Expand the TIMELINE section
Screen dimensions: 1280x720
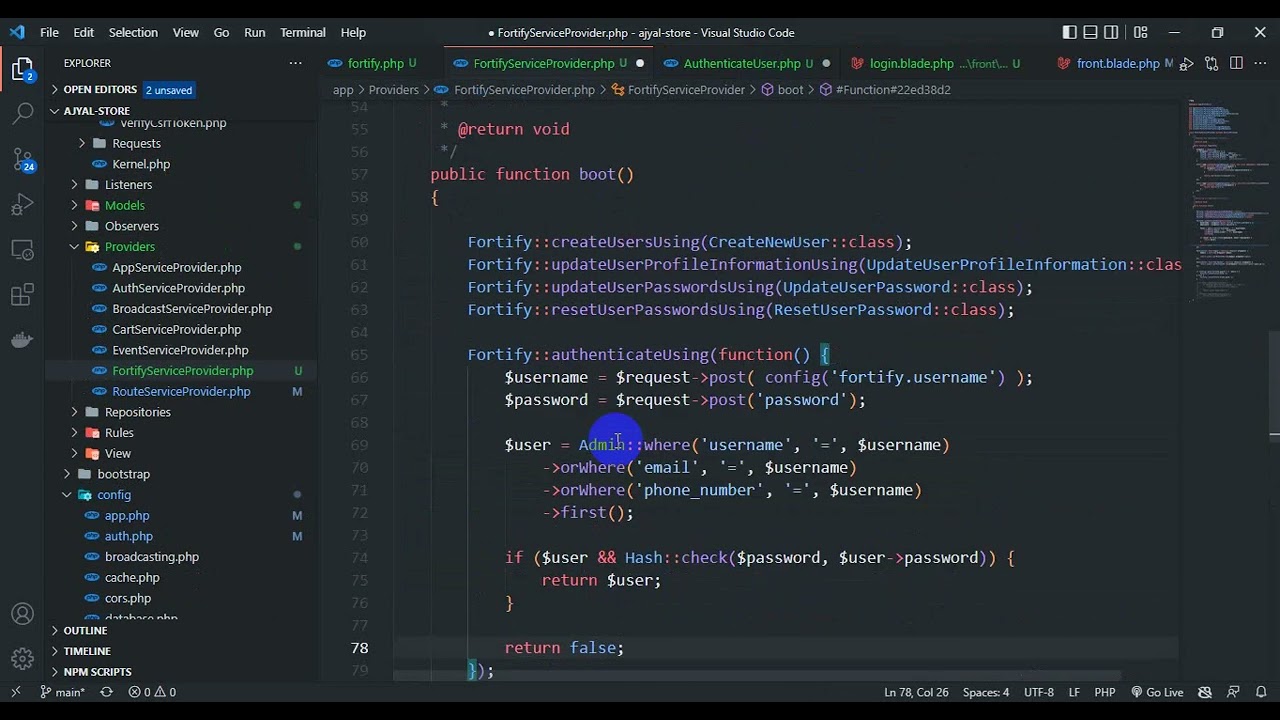pyautogui.click(x=86, y=651)
